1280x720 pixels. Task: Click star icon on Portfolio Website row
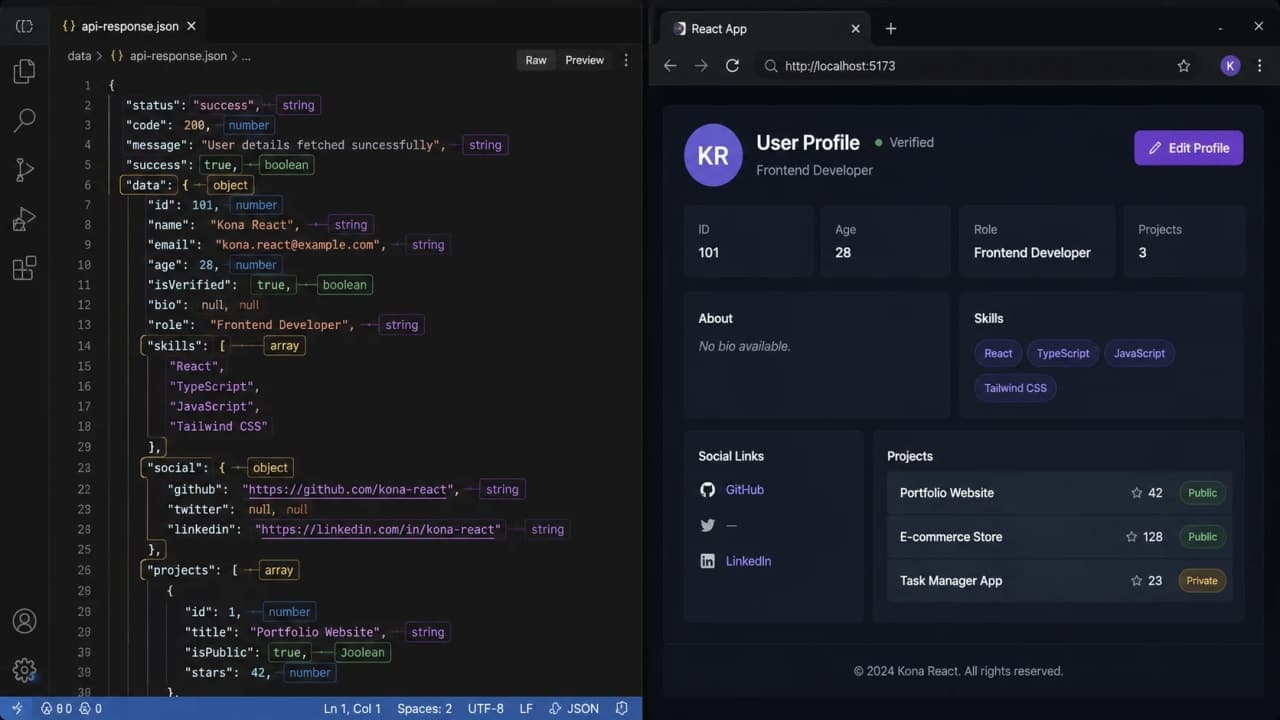click(1136, 493)
